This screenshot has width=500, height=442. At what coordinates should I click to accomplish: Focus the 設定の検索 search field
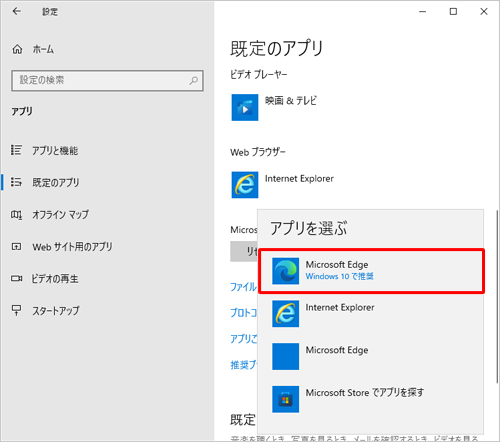[107, 80]
